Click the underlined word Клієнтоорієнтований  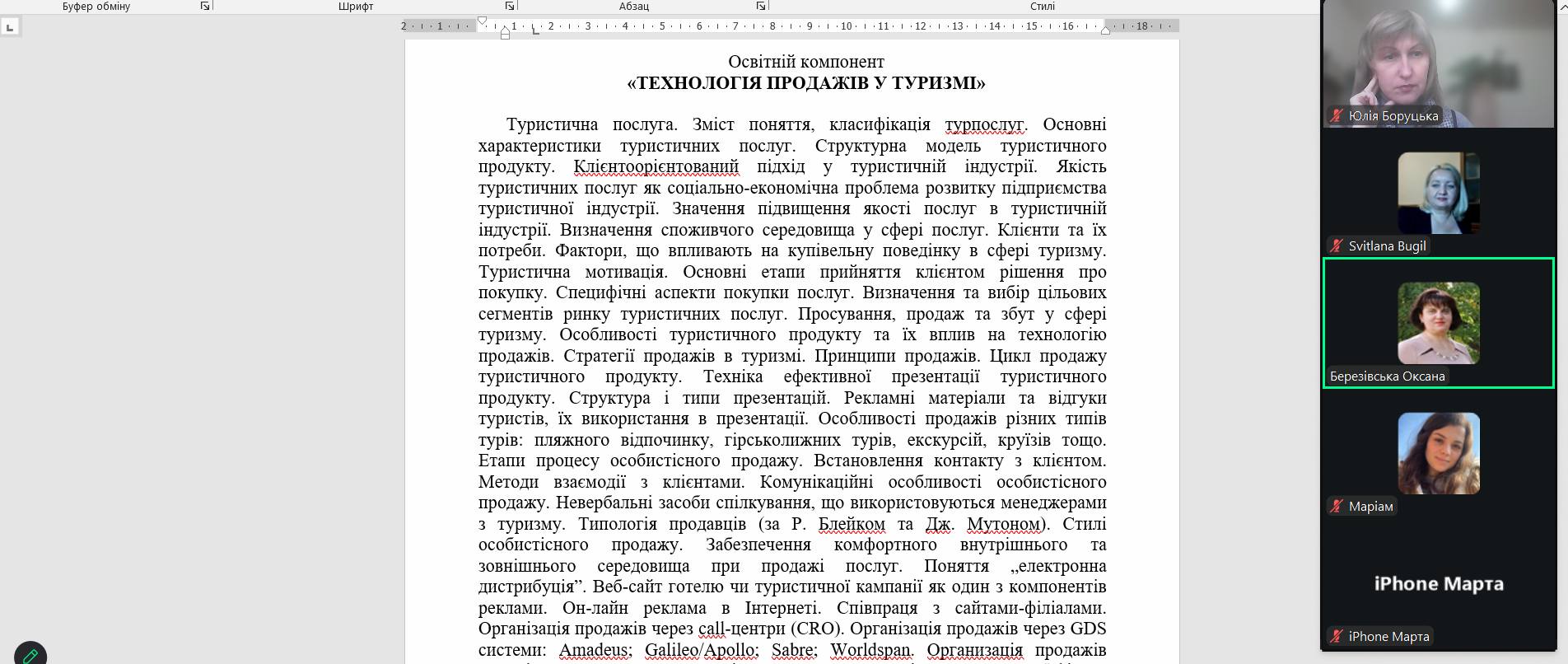coord(656,167)
